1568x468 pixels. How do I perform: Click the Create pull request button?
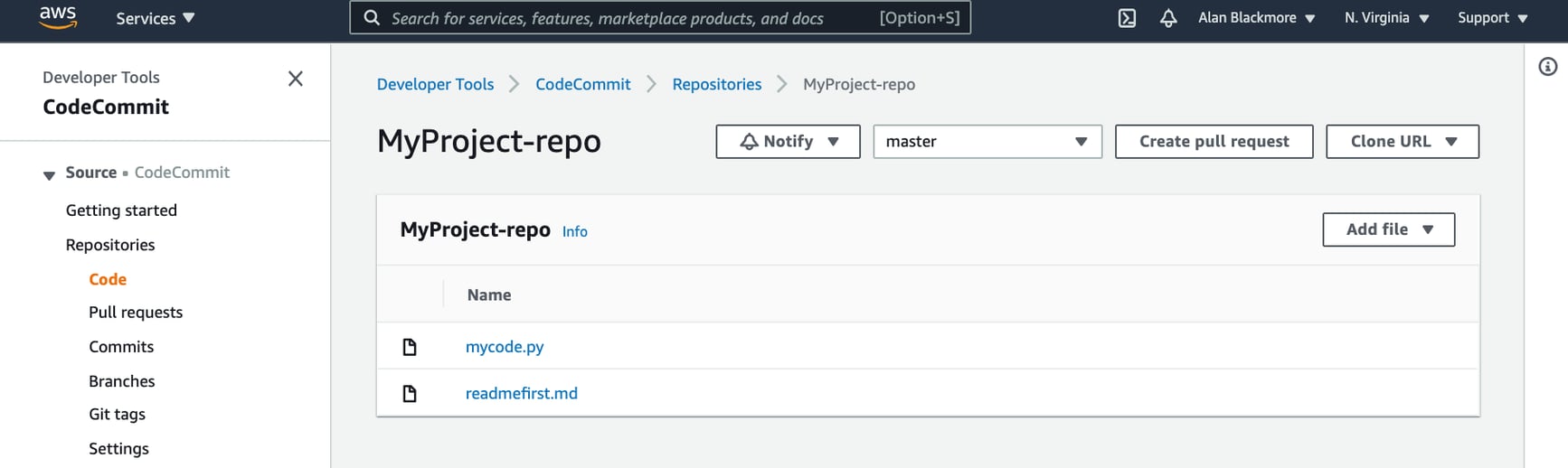pyautogui.click(x=1214, y=142)
